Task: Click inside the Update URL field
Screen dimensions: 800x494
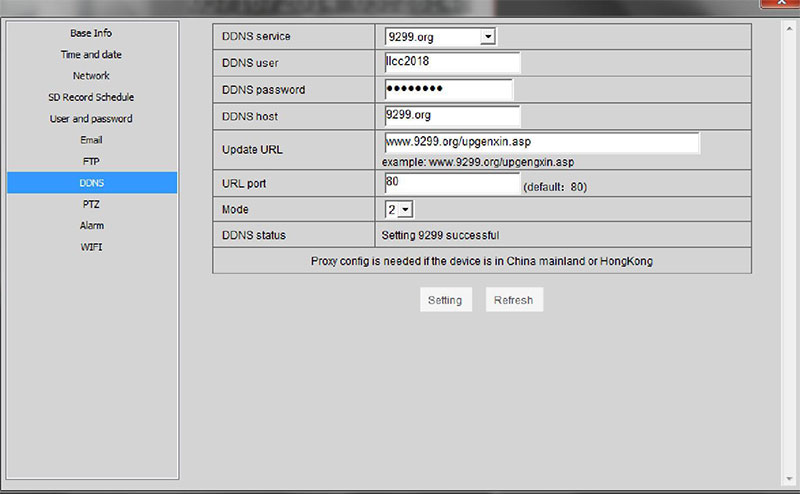Action: (x=541, y=142)
